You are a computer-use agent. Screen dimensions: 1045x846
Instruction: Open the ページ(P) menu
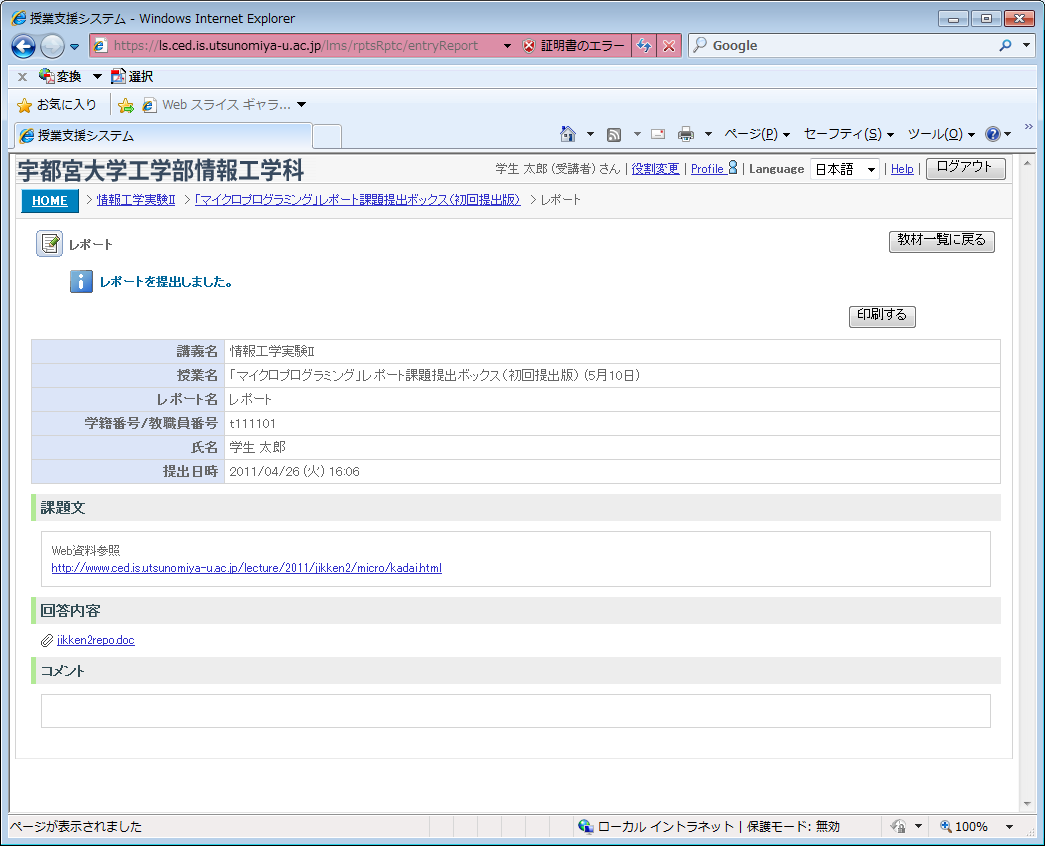(756, 134)
